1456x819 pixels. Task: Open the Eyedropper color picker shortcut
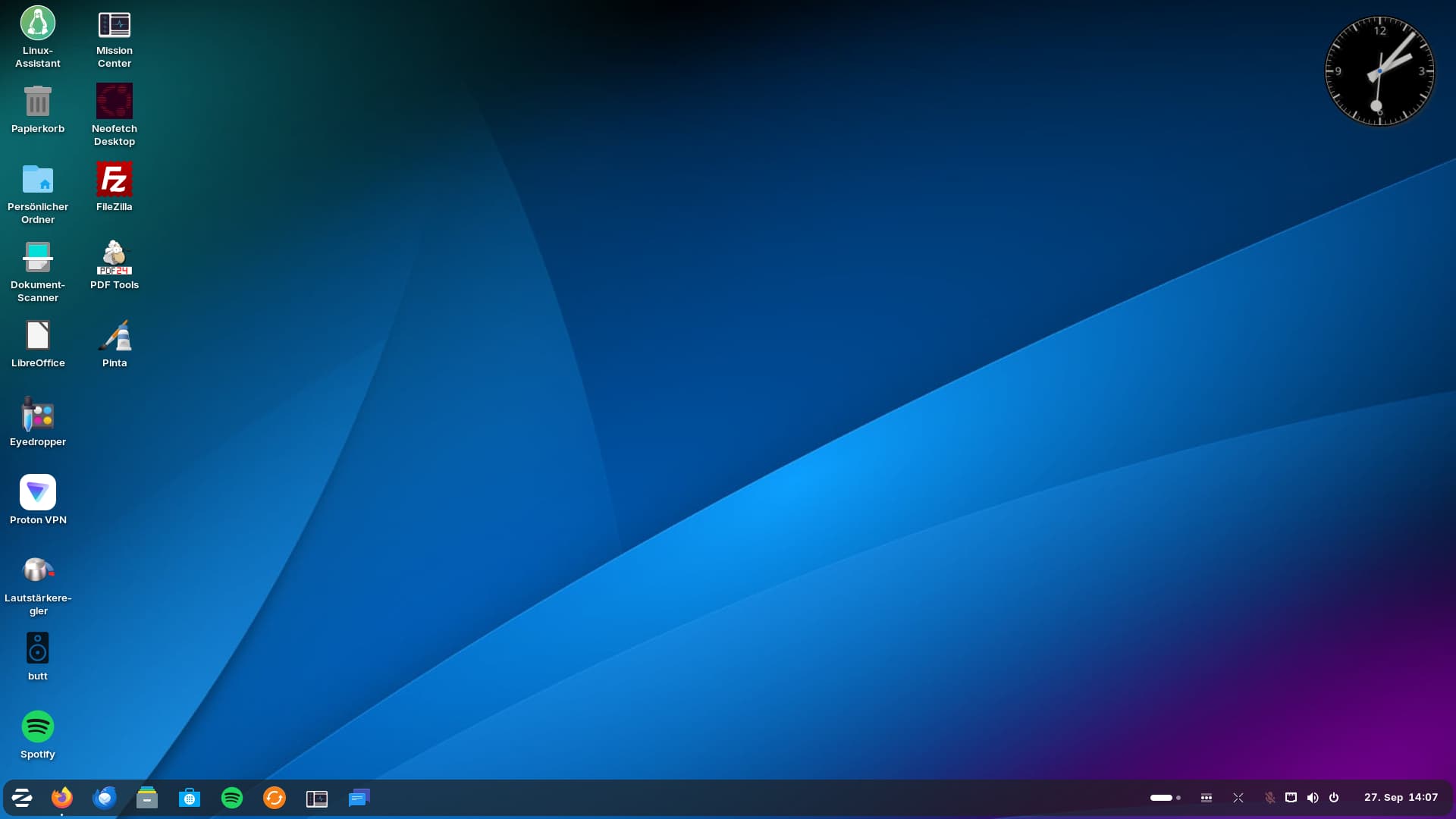pos(38,415)
